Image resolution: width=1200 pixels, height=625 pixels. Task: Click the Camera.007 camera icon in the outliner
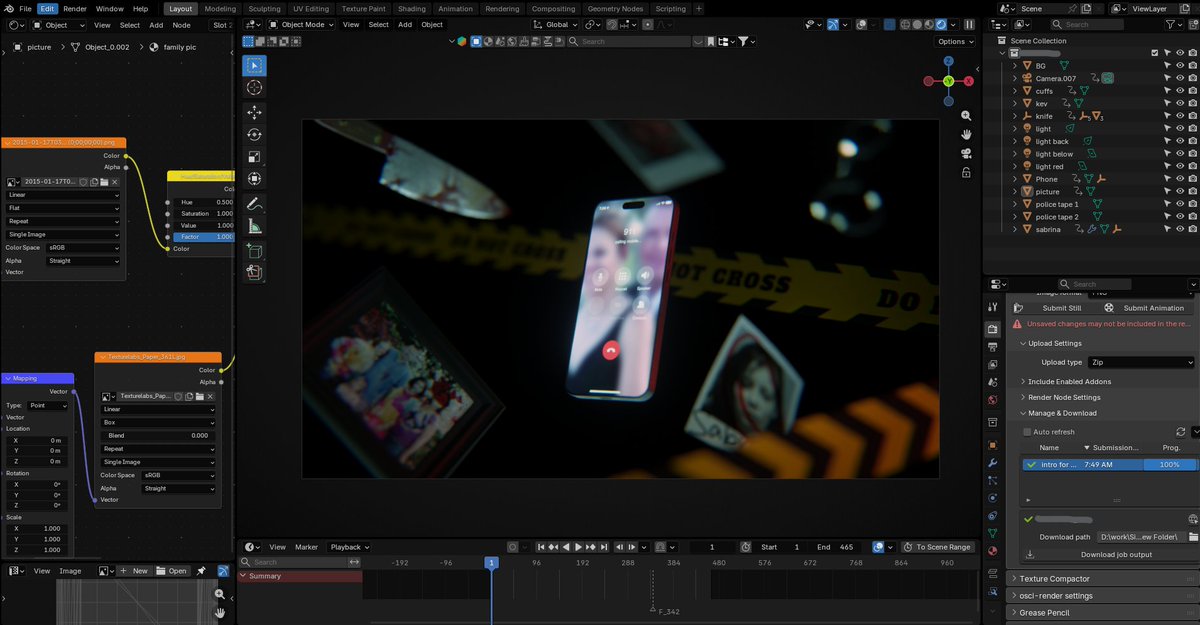(x=1027, y=78)
